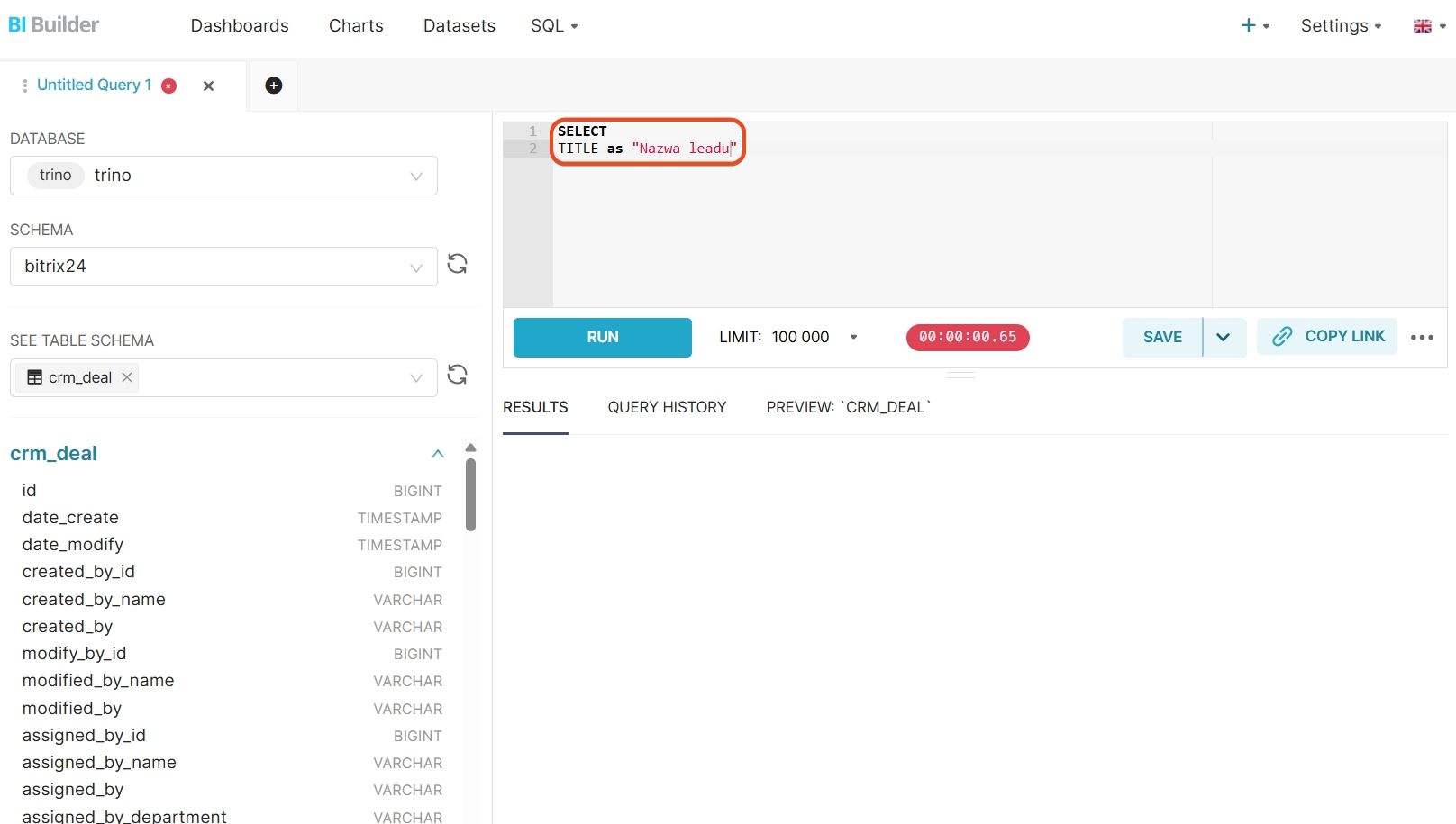
Task: Click the table schema panel scrollbar
Action: point(470,495)
